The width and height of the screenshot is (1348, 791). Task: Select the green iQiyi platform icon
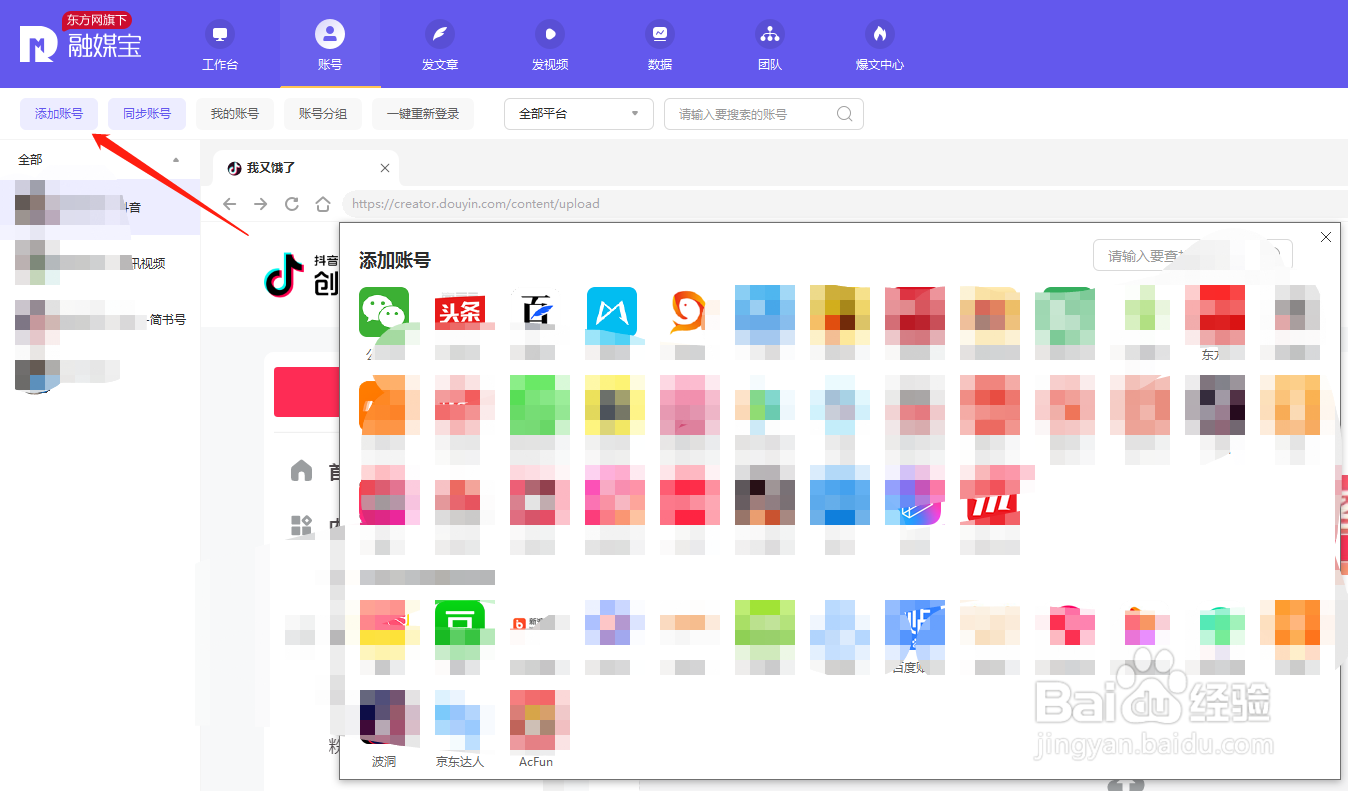click(x=459, y=625)
